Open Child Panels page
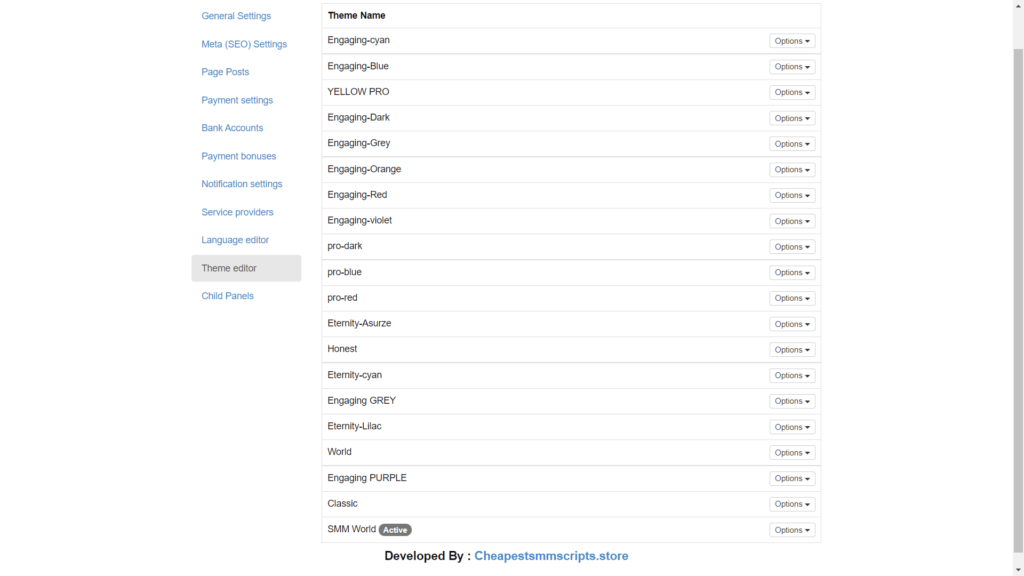 pos(227,296)
